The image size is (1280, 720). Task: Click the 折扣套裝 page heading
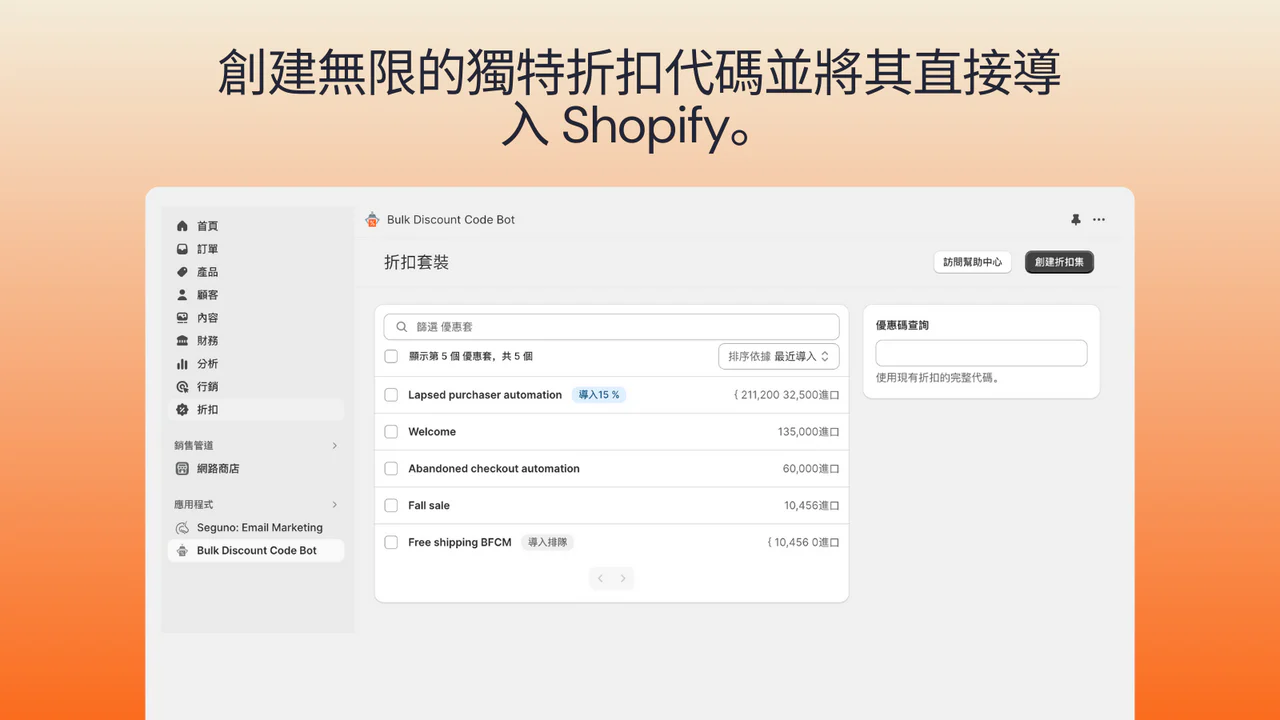click(x=417, y=263)
